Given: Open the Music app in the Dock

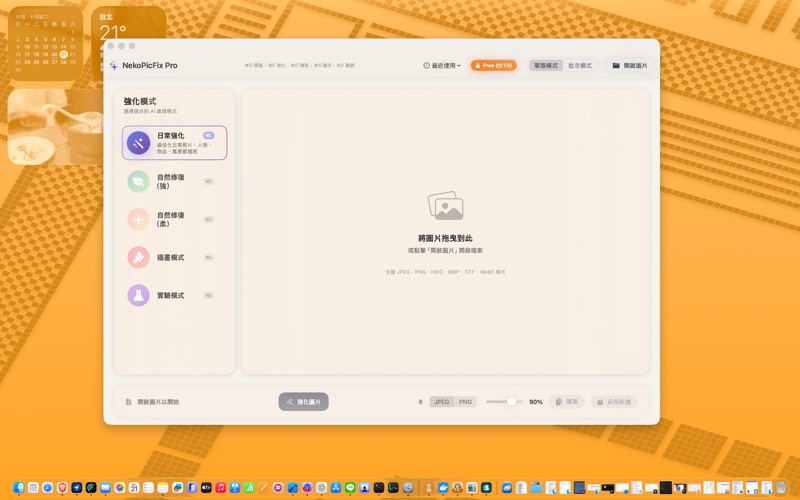Looking at the screenshot, I should click(x=220, y=487).
